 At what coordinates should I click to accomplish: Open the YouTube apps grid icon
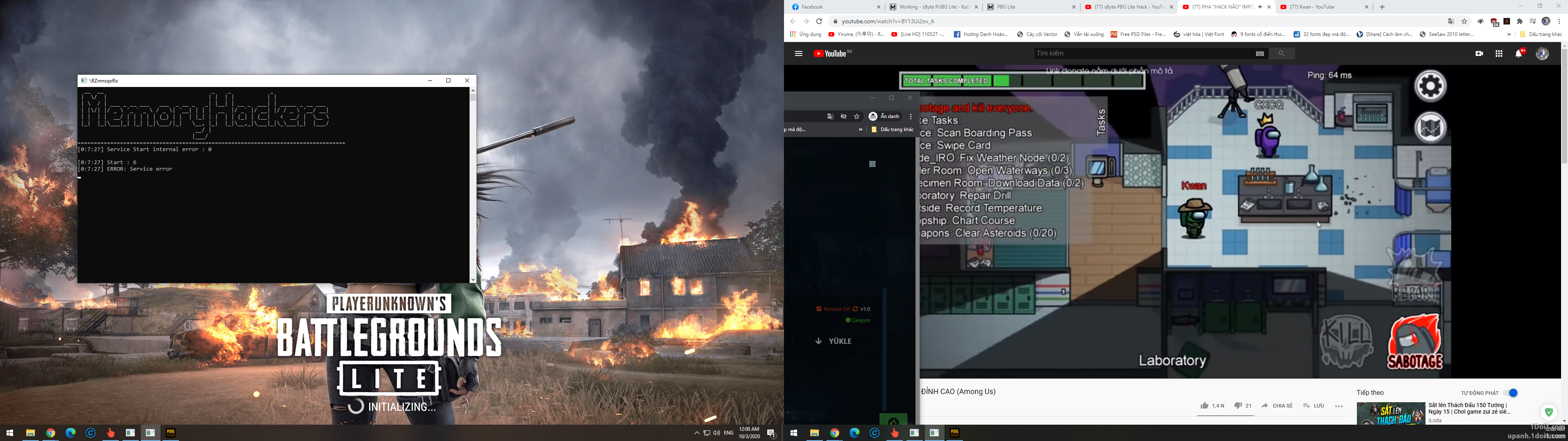1499,53
